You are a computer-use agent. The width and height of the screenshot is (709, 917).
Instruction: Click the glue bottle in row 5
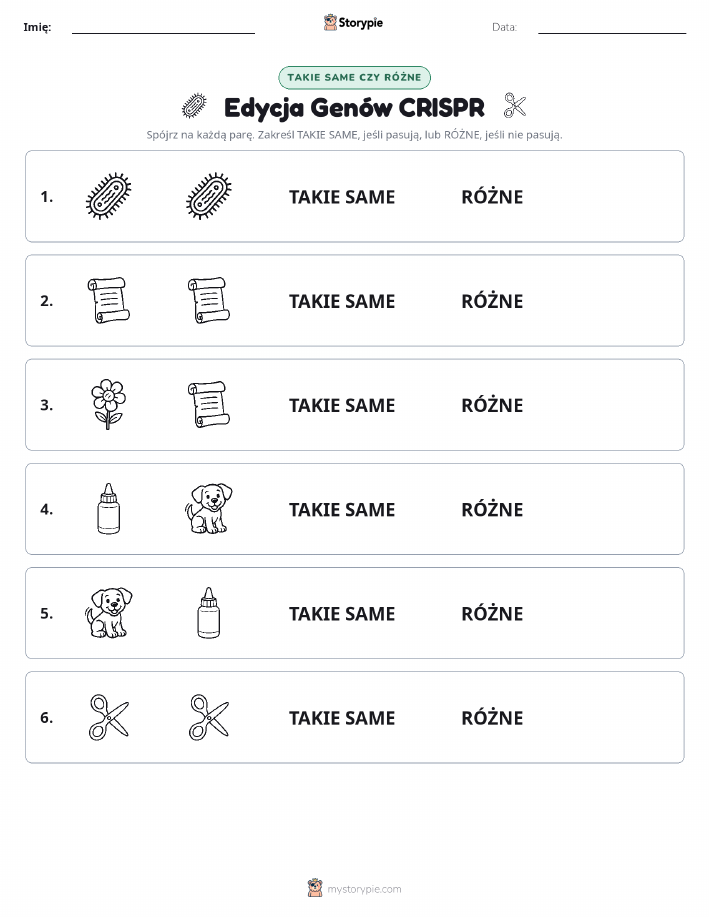coord(209,613)
